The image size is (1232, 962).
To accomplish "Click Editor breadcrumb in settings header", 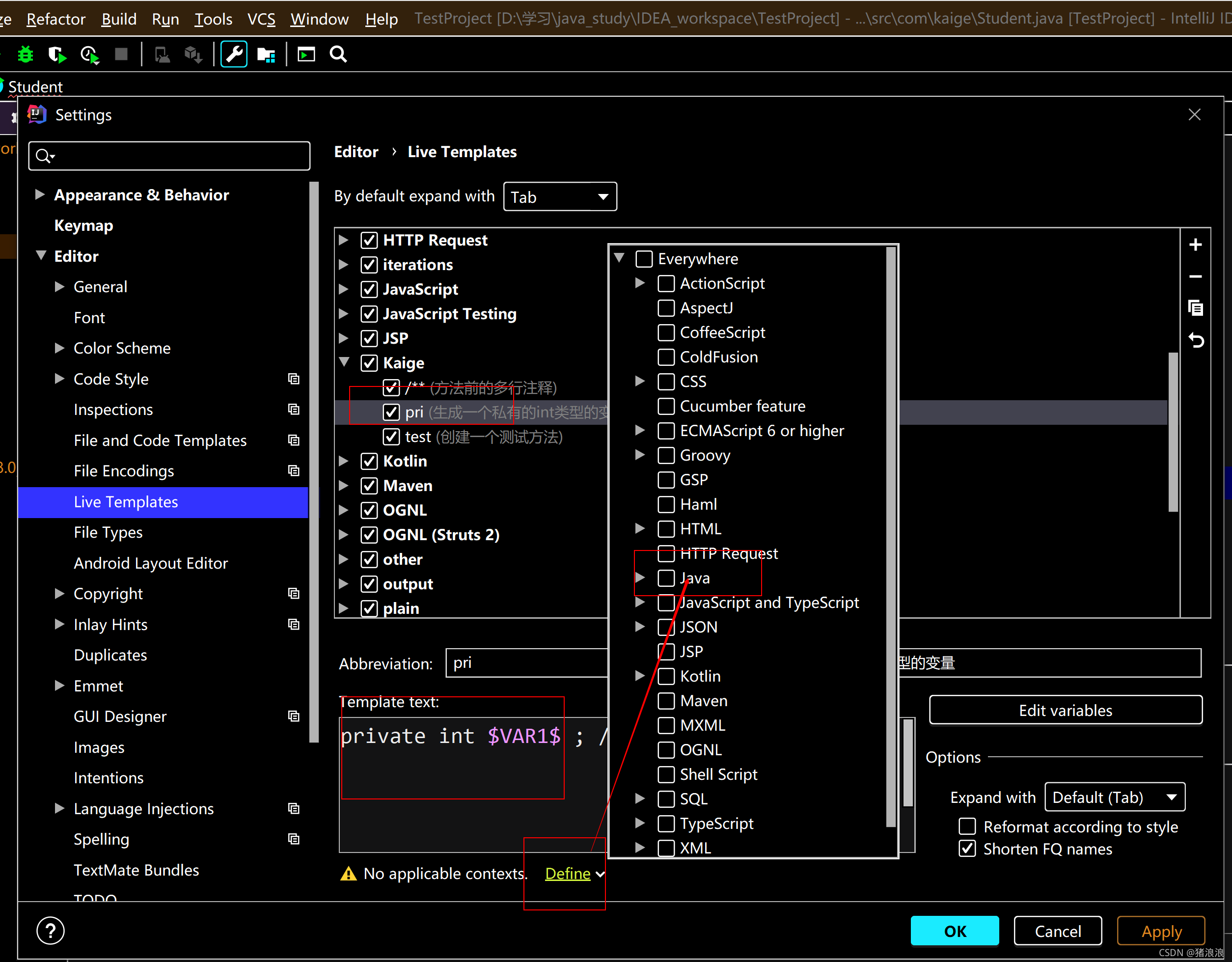I will click(x=356, y=152).
